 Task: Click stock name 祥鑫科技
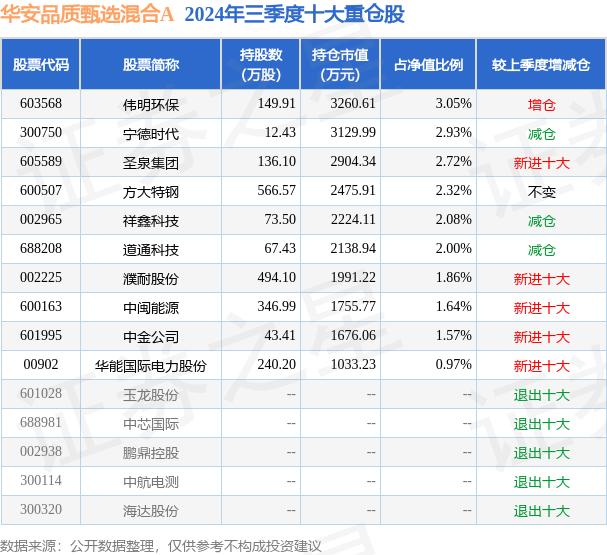[x=151, y=221]
